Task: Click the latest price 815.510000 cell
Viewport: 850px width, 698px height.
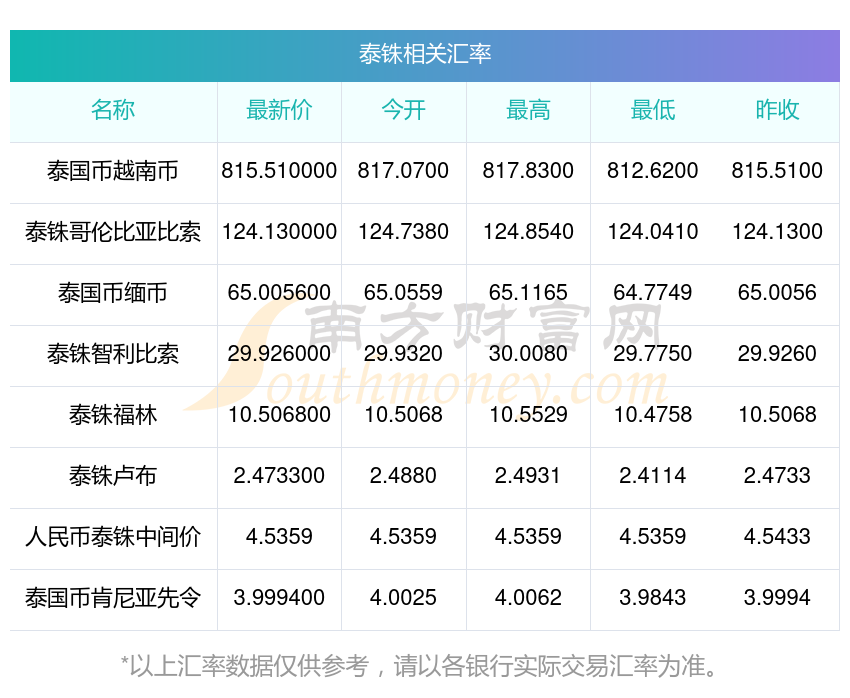Action: tap(279, 171)
